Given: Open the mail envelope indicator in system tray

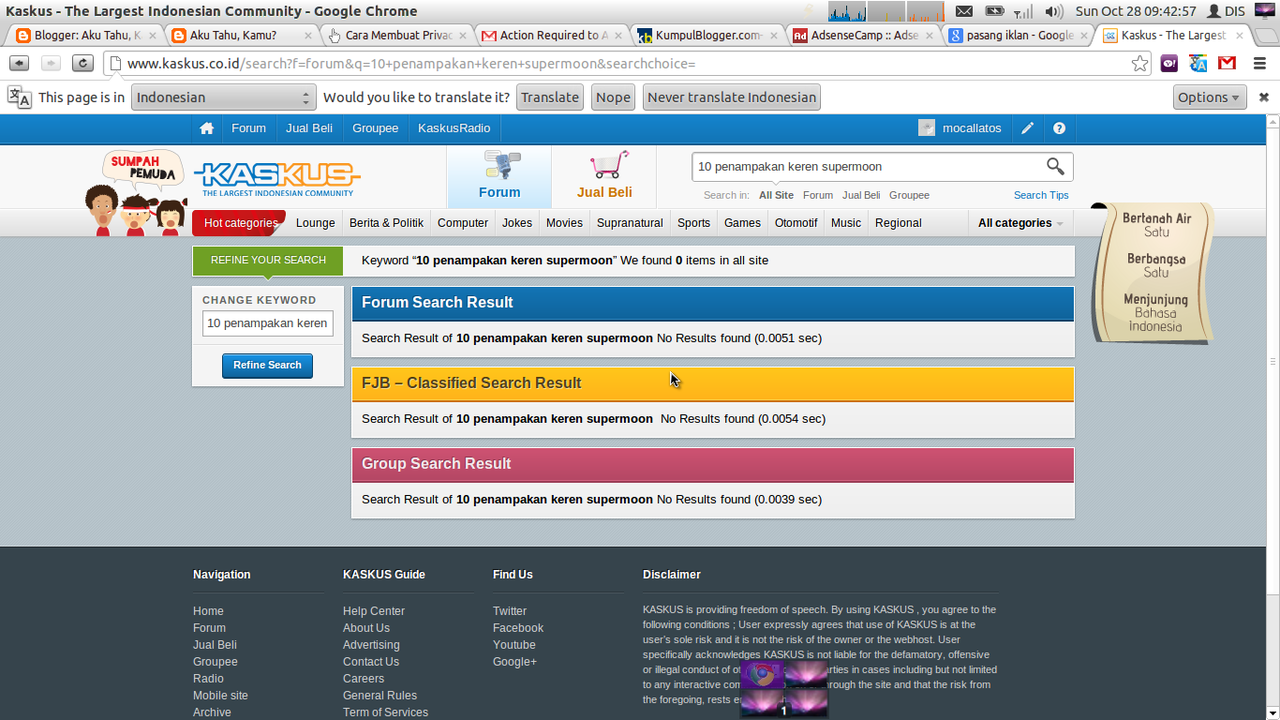Looking at the screenshot, I should click(964, 11).
